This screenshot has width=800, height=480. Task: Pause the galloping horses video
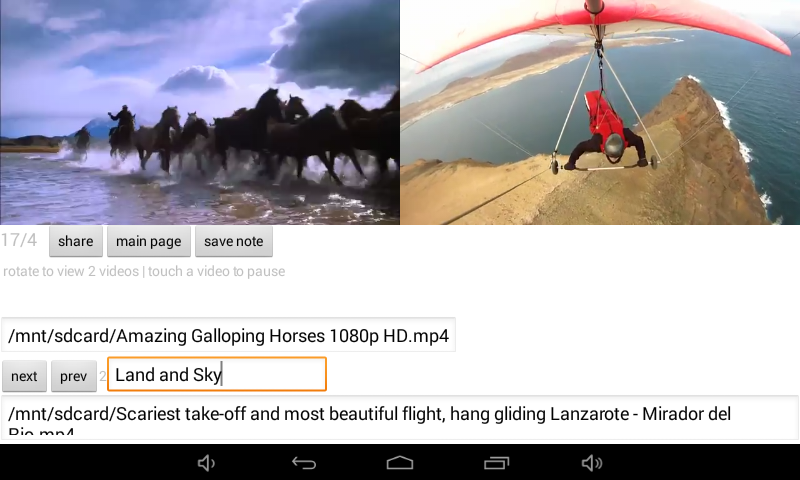tap(199, 112)
